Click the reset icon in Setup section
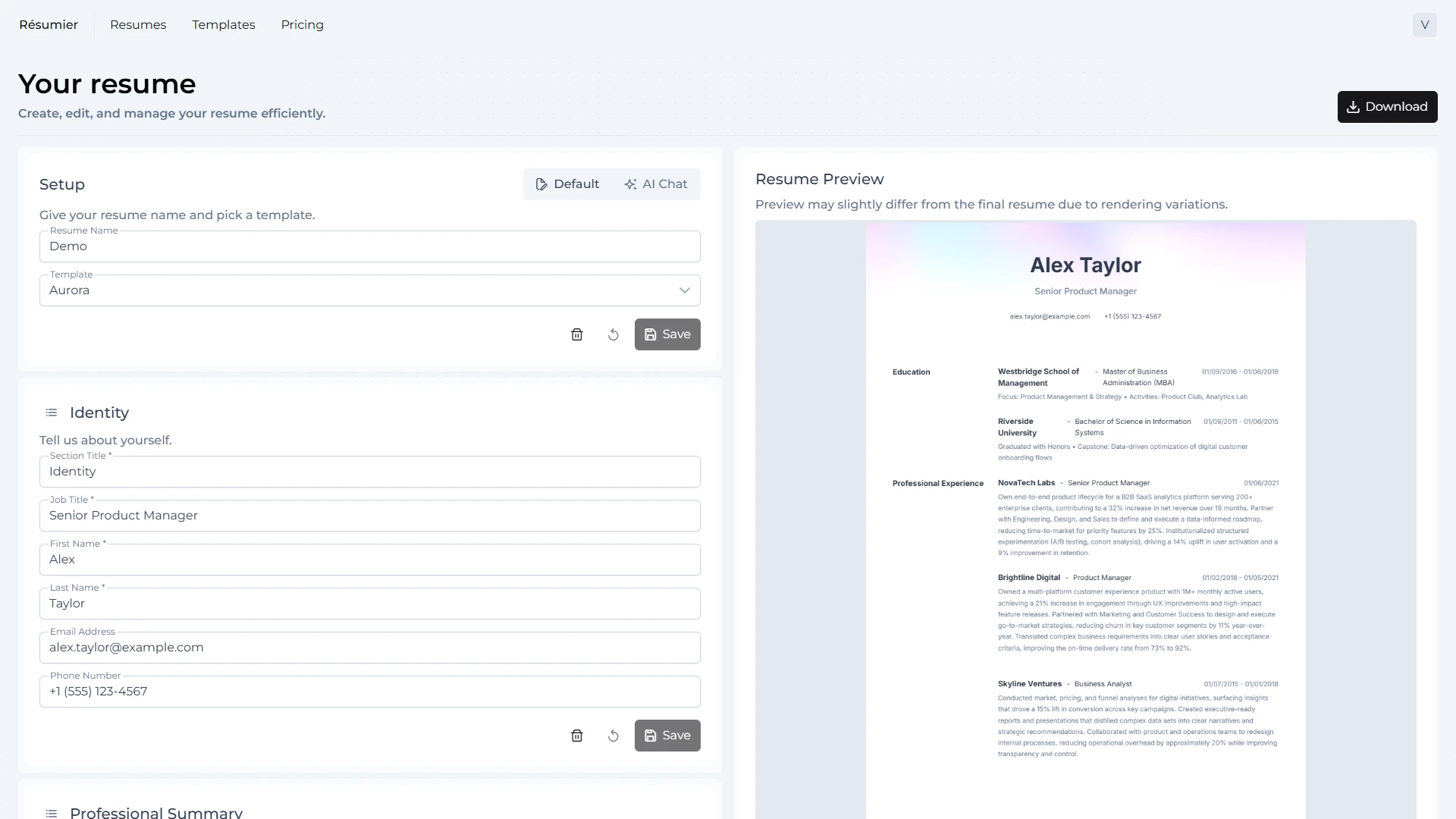This screenshot has width=1456, height=819. [613, 334]
